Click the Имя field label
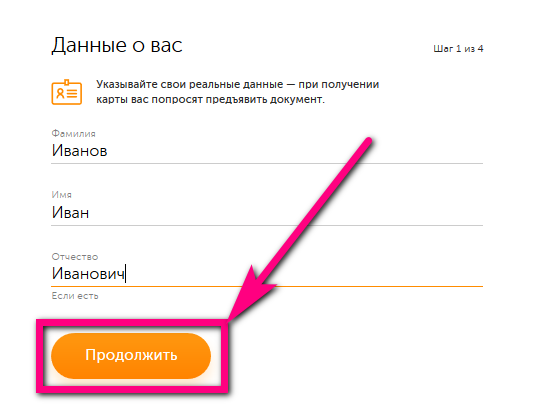Screen dimensions: 533x414 [x=62, y=195]
